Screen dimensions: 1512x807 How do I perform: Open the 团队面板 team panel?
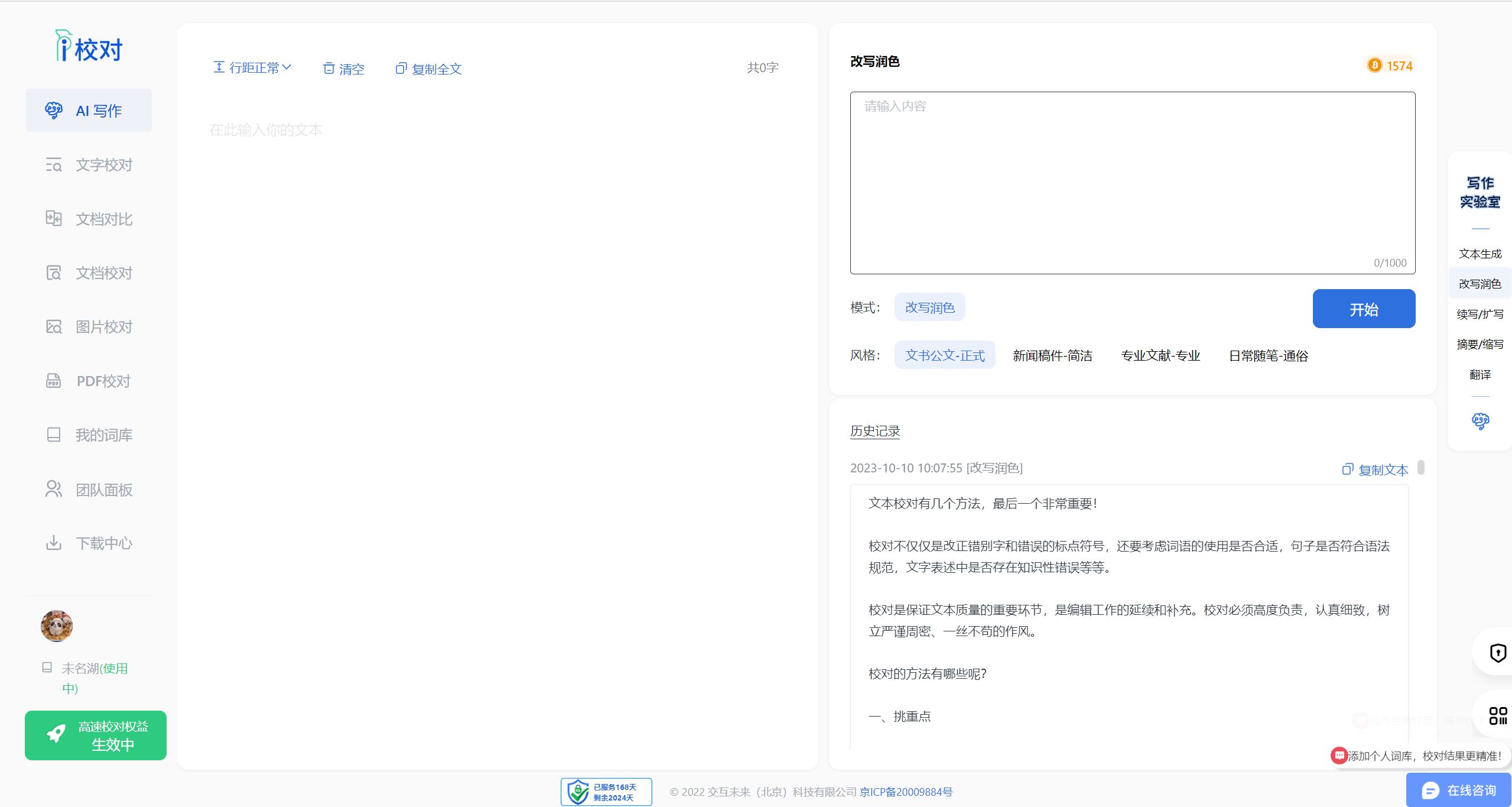(89, 489)
